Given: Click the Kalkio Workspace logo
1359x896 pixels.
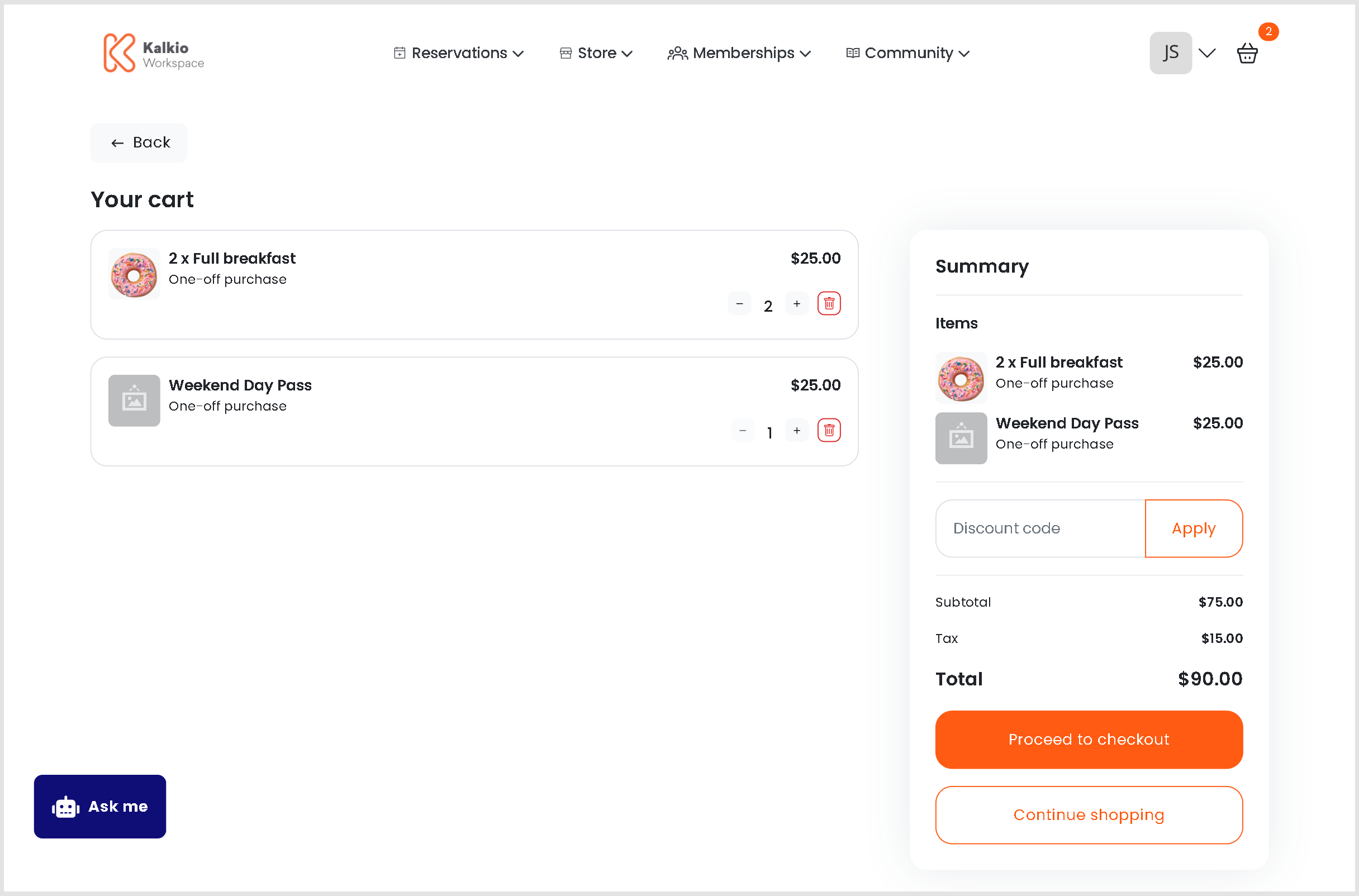Looking at the screenshot, I should (153, 53).
